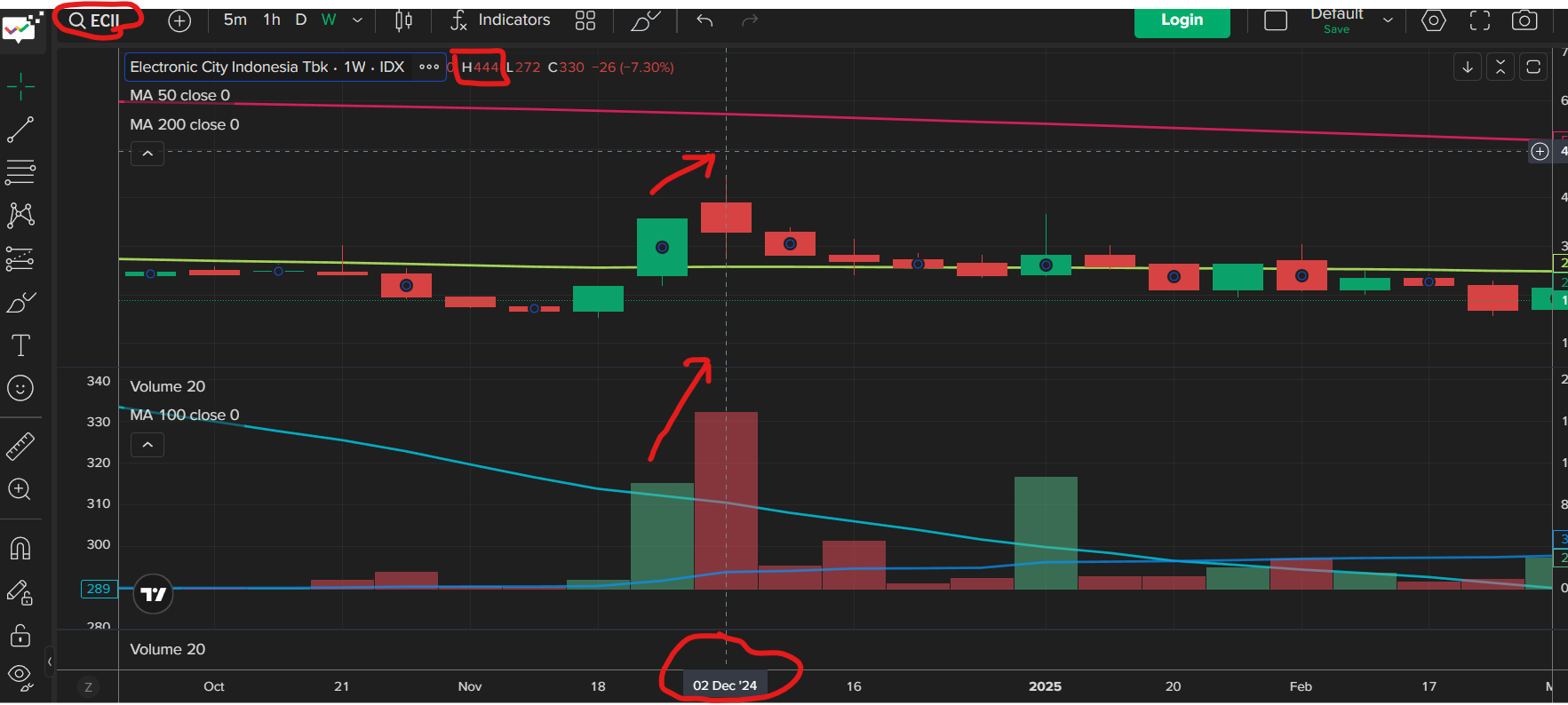1568x705 pixels.
Task: Collapse the main chart pane
Action: point(1500,67)
